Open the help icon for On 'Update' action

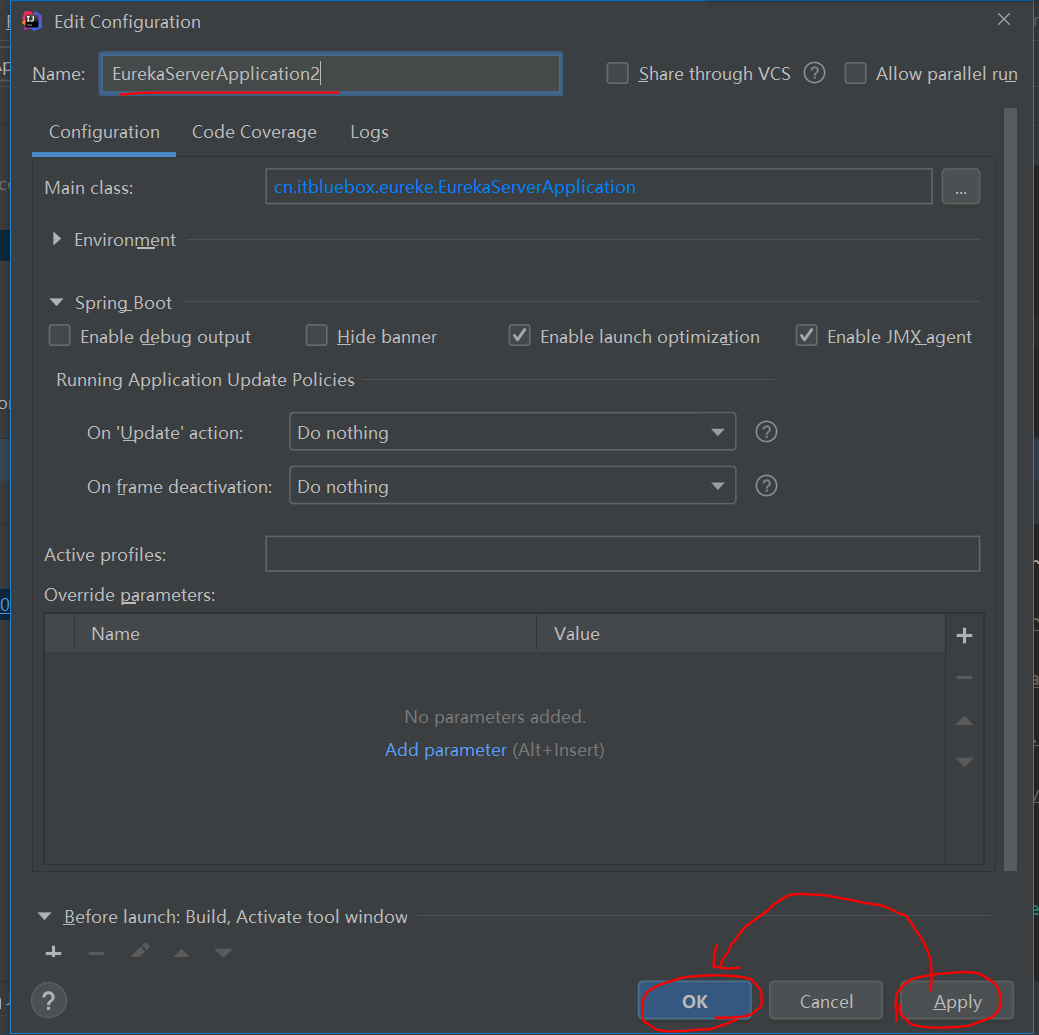[x=766, y=432]
